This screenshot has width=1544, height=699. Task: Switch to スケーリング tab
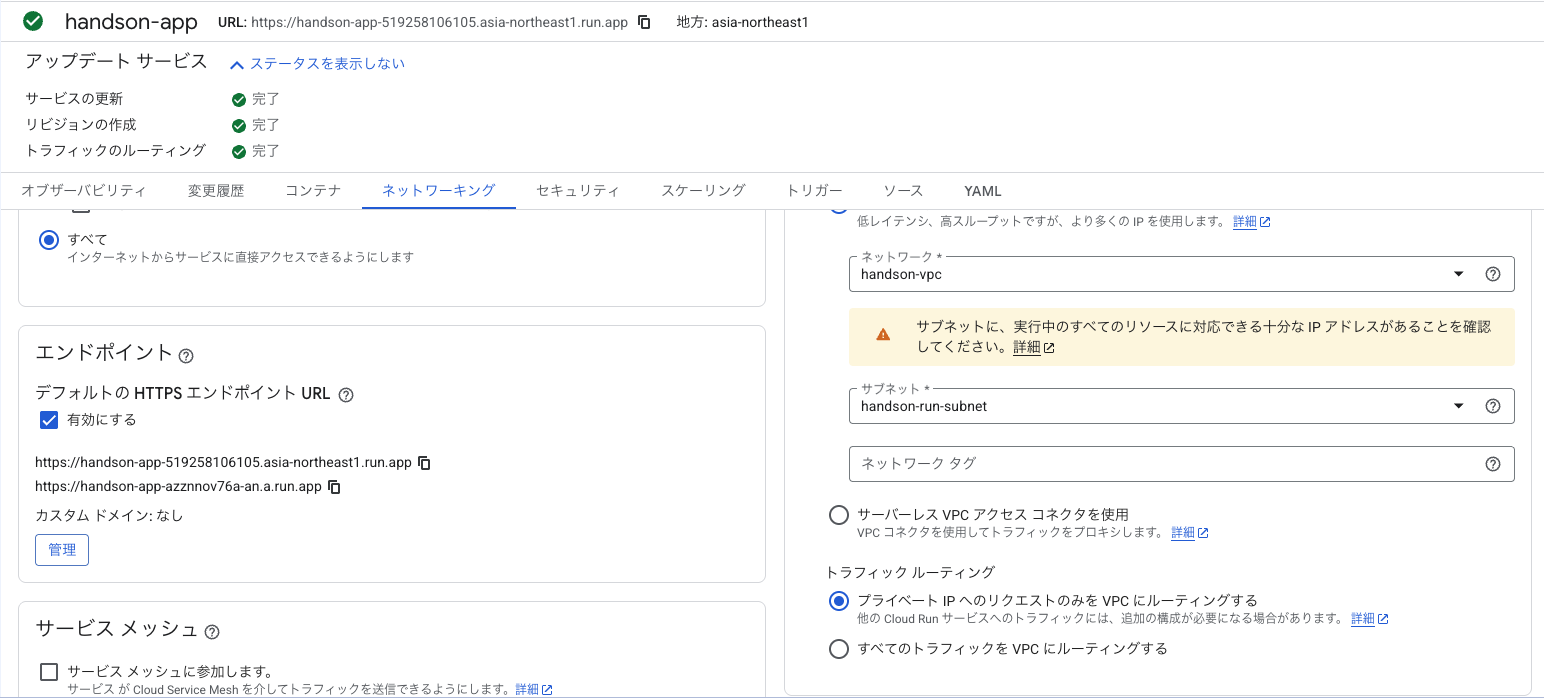click(704, 191)
